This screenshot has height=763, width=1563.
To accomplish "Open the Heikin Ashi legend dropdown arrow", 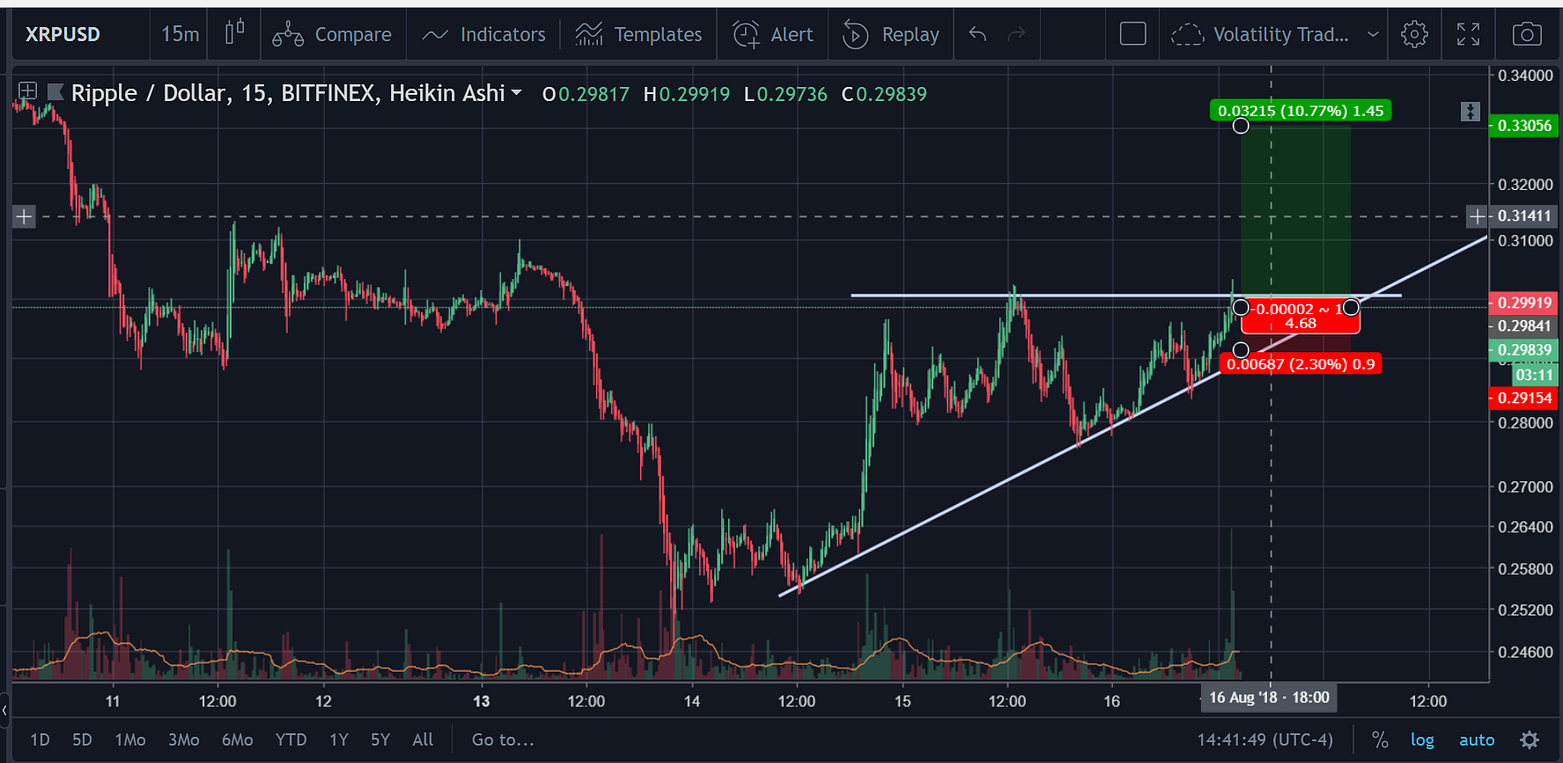I will [x=516, y=93].
